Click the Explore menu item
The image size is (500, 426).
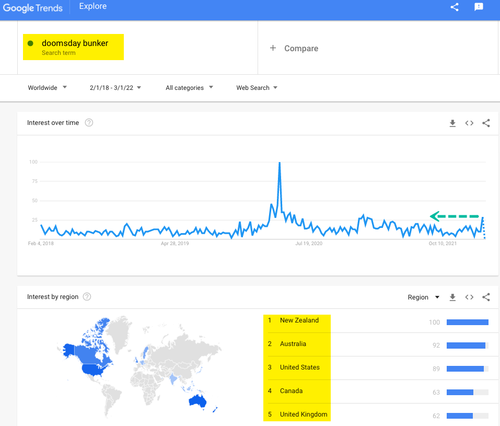(x=93, y=6)
